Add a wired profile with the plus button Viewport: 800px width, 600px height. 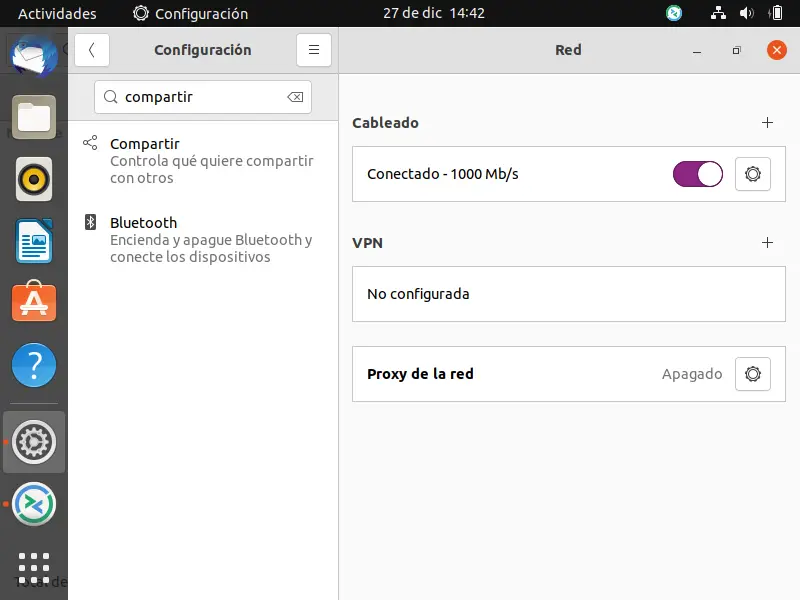point(767,122)
